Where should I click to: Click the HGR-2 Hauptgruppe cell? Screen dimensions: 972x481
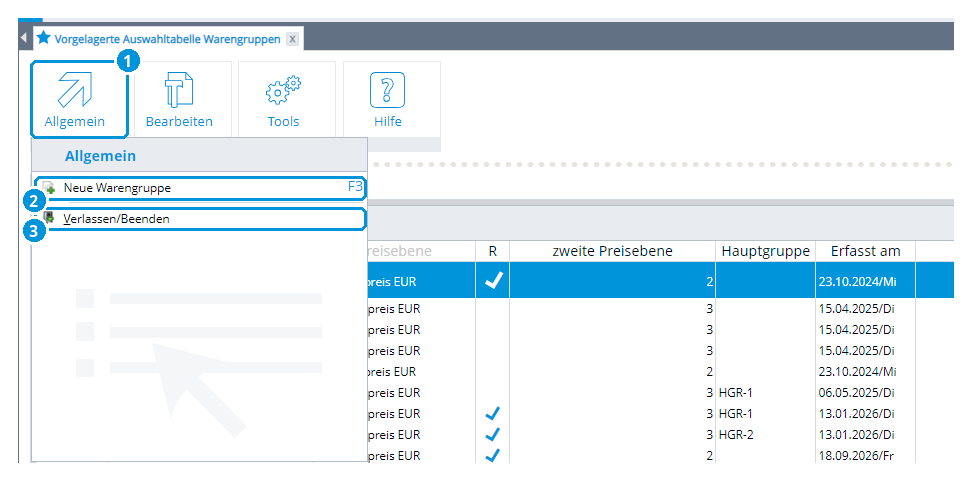coord(766,435)
